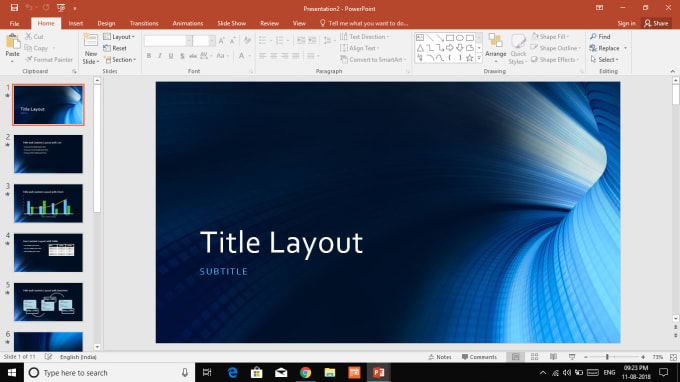The width and height of the screenshot is (680, 382).
Task: Open Line Spacing options
Action: (x=330, y=41)
